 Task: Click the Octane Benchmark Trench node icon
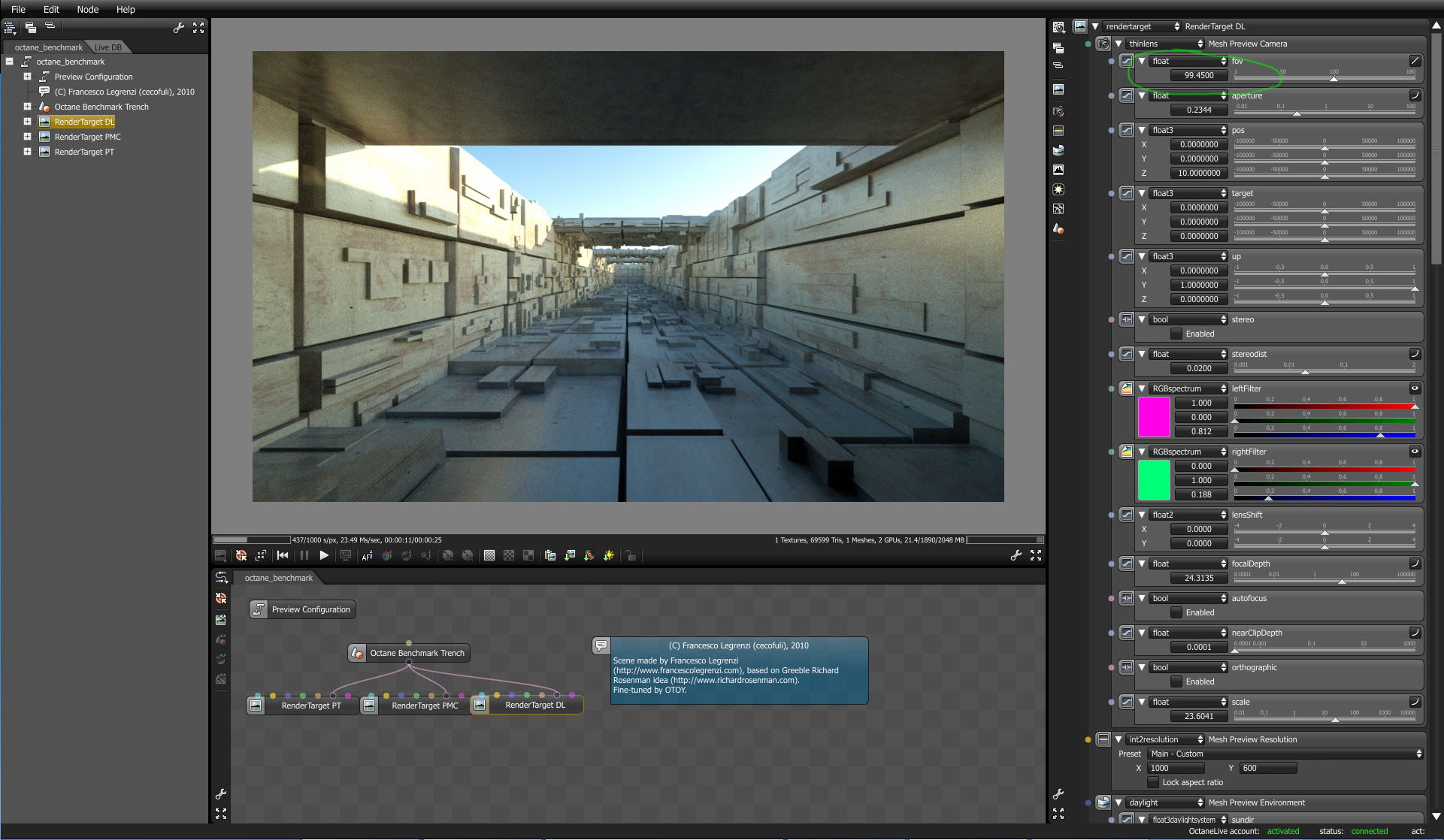tap(358, 653)
